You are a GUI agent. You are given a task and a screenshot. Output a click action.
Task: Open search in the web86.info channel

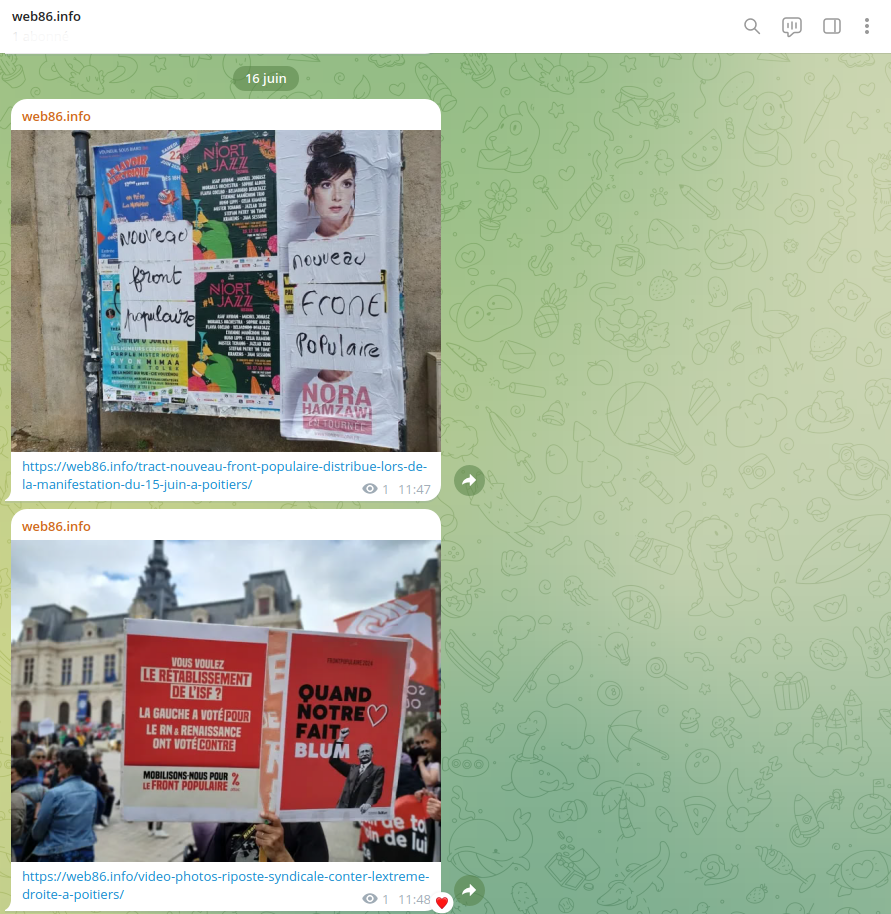(x=752, y=26)
